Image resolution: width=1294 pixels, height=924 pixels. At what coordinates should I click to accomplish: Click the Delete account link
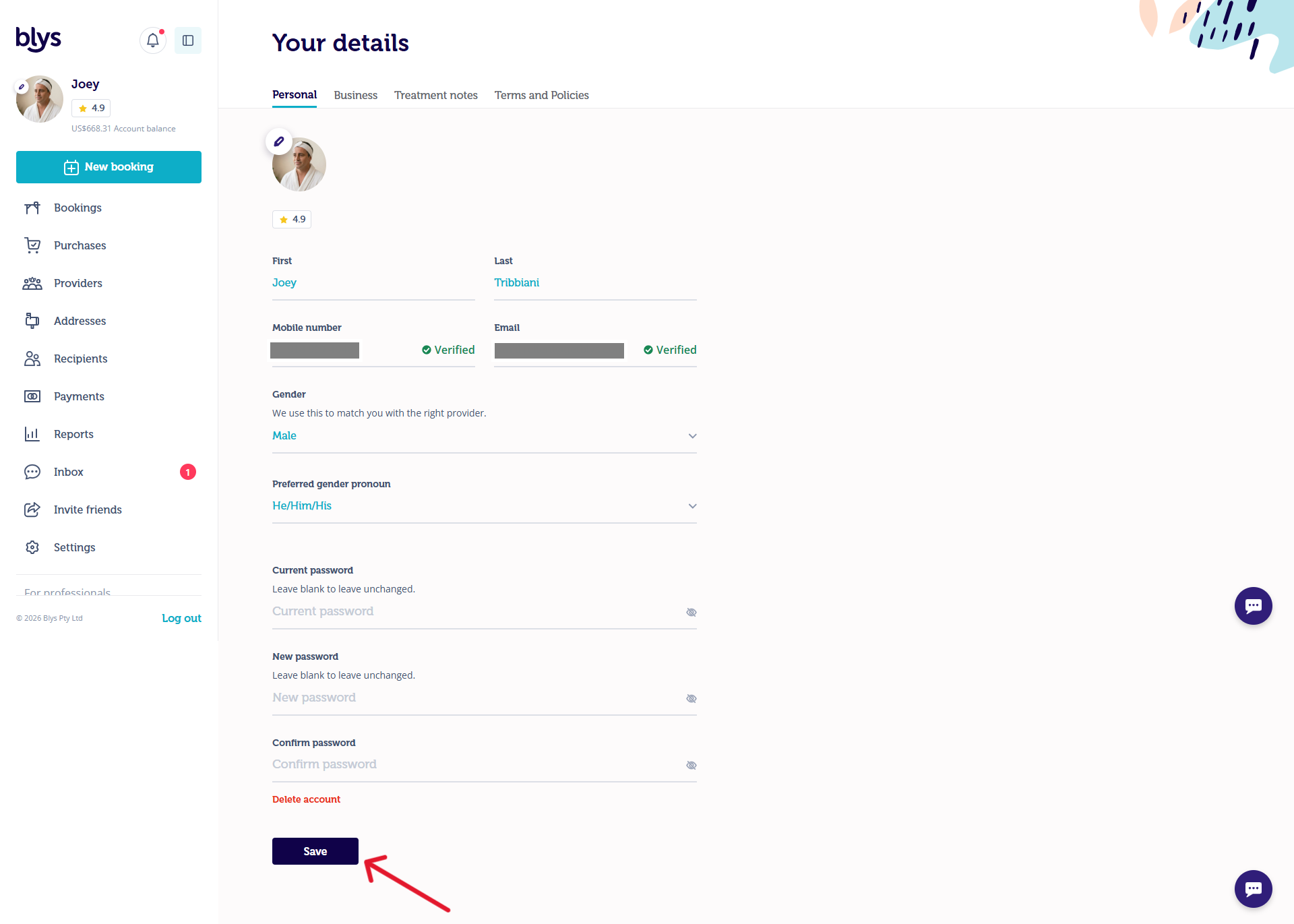(307, 799)
